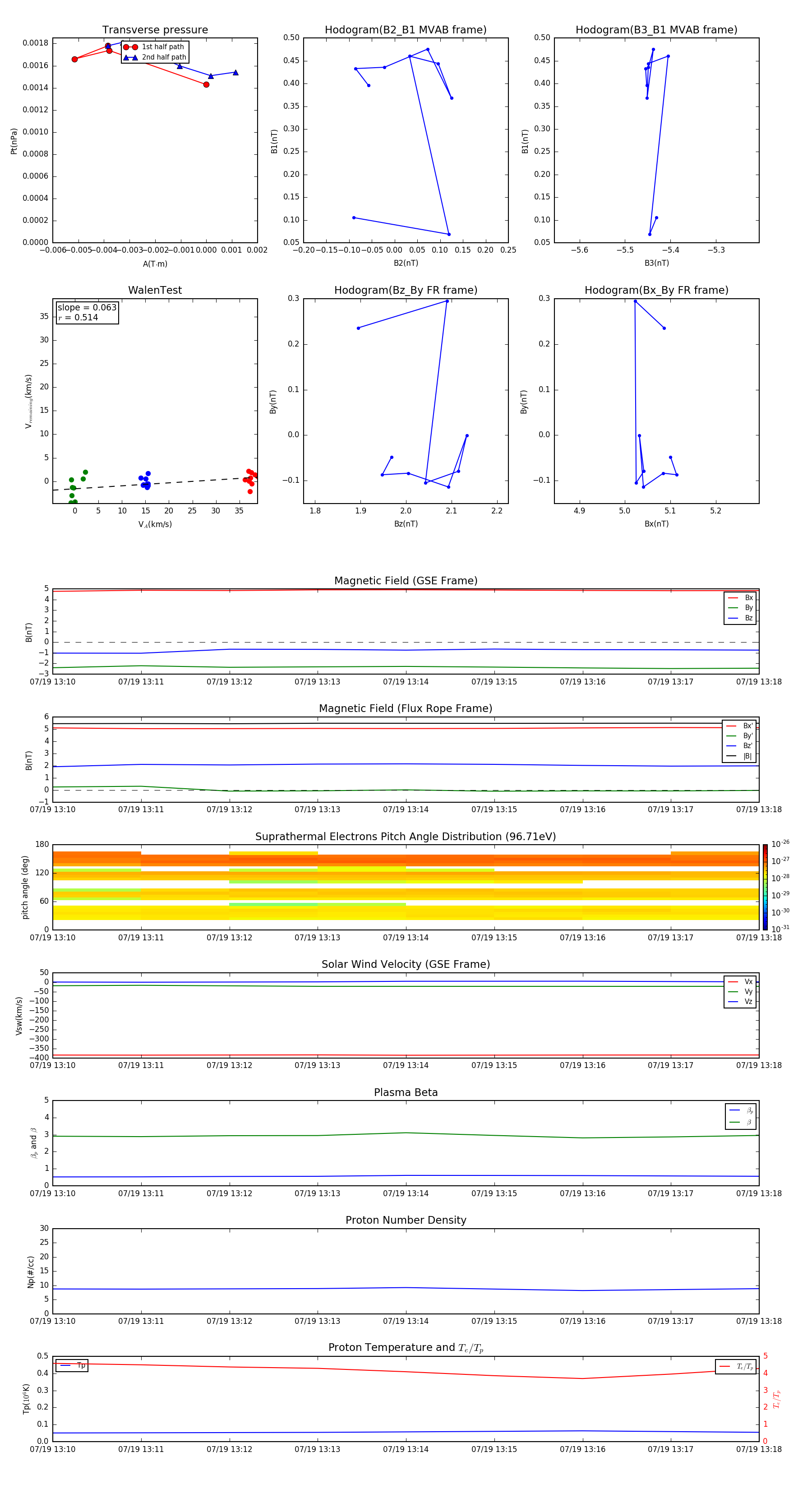
Task: Click the 'WalenTest' plot title
Action: (x=155, y=290)
